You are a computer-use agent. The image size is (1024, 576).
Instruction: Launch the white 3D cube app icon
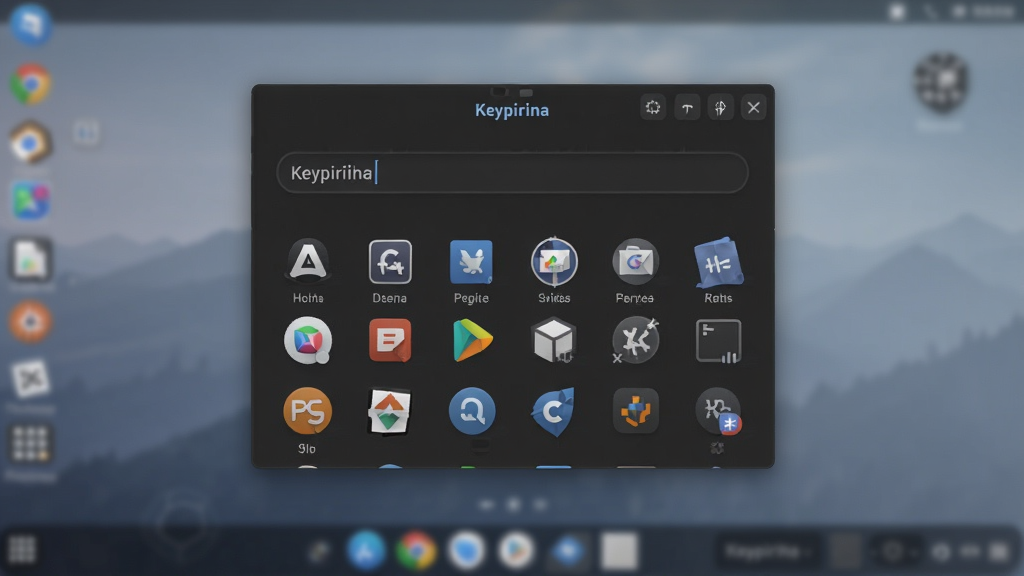pyautogui.click(x=554, y=340)
